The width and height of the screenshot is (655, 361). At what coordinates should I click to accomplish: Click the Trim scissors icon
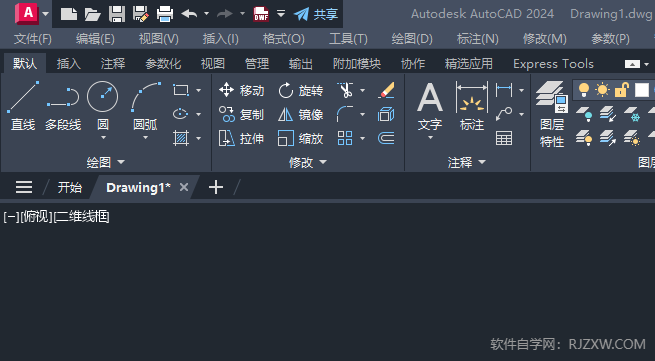345,90
